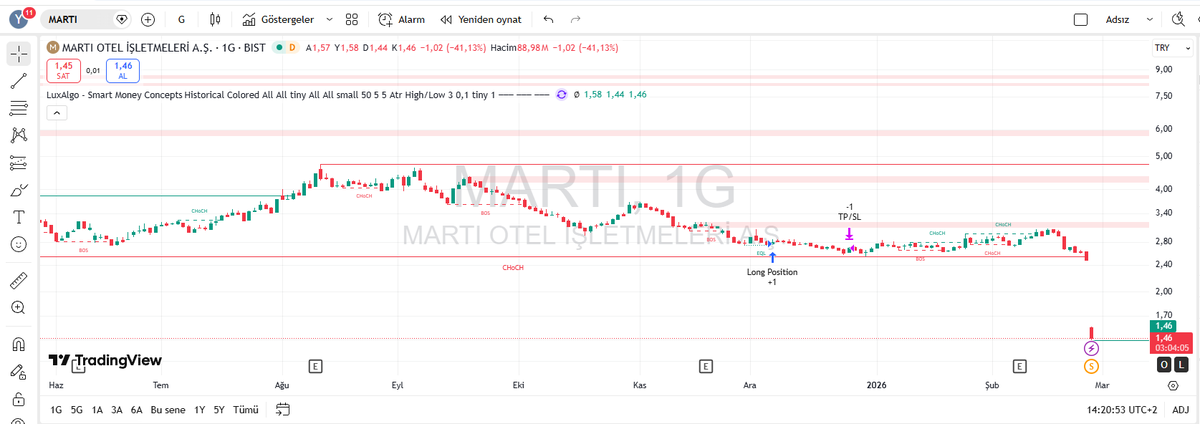Open the Fibonacci retracement tools
Viewport: 1200px width, 424px height.
pos(18,107)
